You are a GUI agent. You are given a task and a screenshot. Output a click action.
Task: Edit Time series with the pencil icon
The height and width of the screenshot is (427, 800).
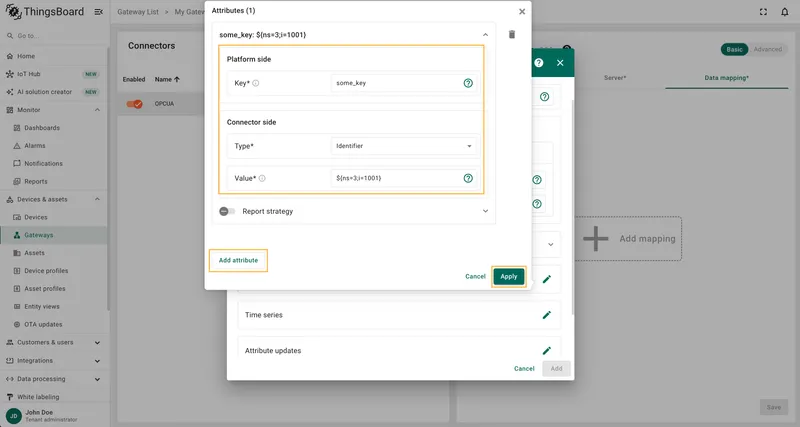547,315
